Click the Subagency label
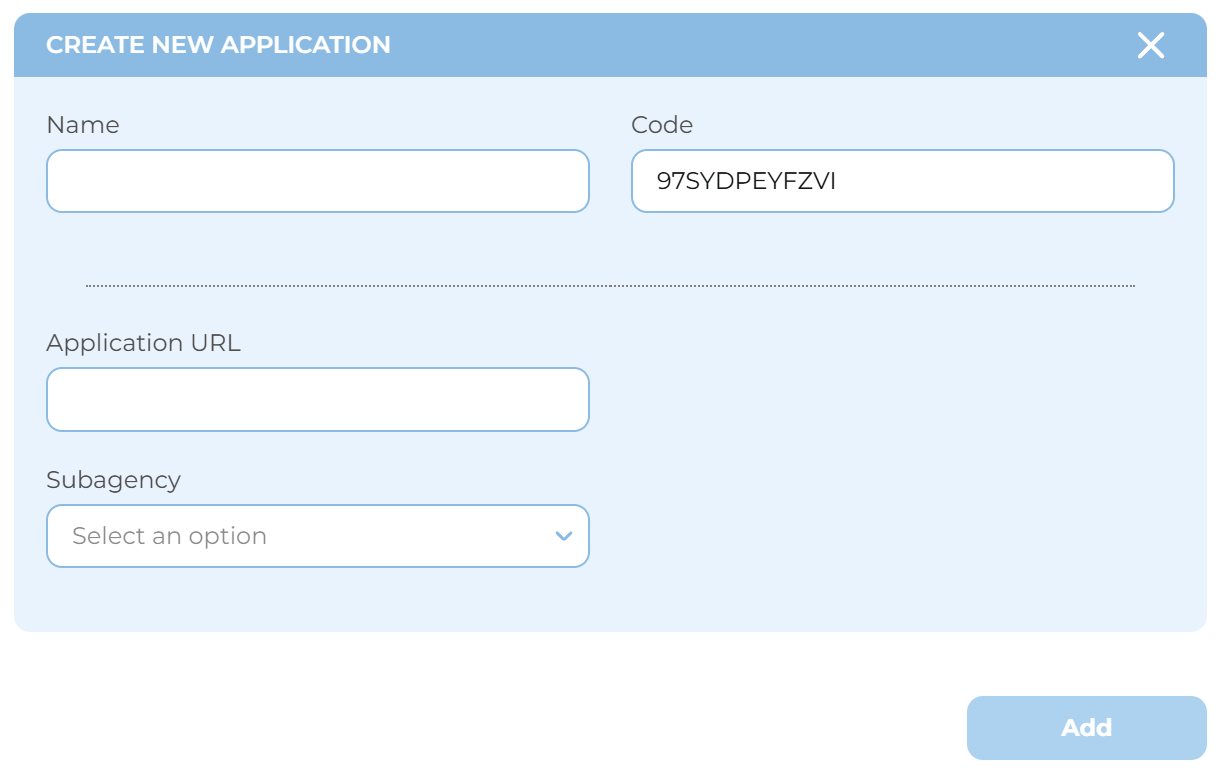1220x778 pixels. [x=114, y=480]
